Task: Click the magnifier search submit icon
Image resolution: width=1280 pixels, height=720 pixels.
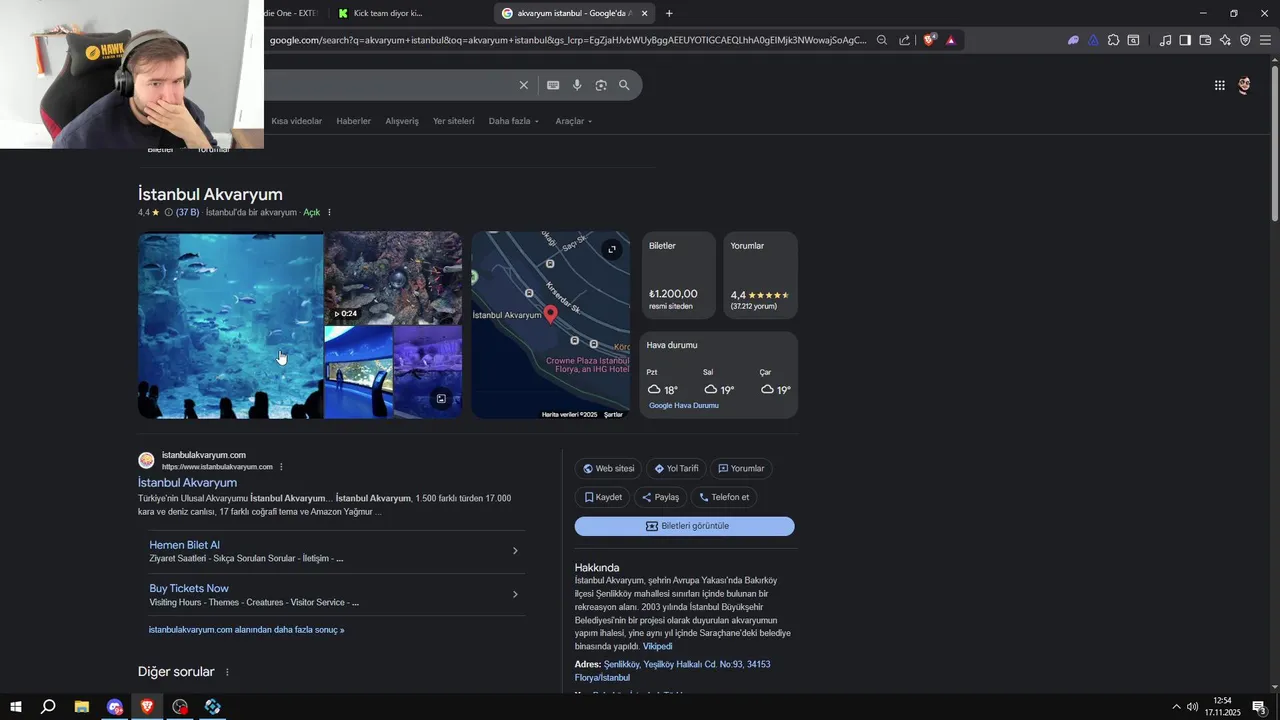Action: [x=624, y=85]
